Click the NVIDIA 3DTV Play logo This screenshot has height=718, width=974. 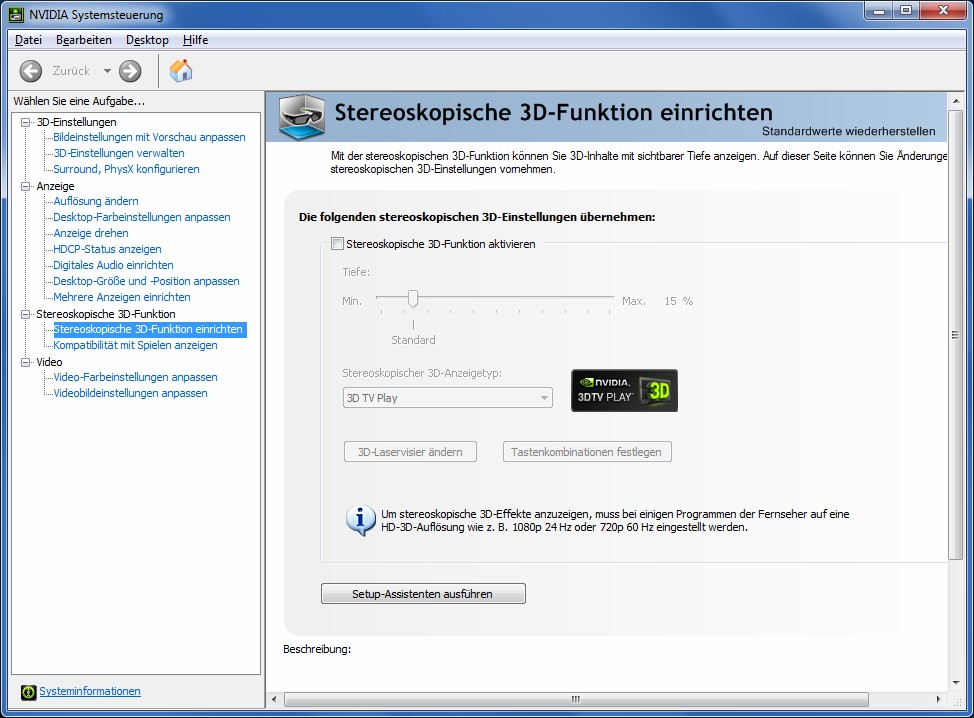pos(624,391)
